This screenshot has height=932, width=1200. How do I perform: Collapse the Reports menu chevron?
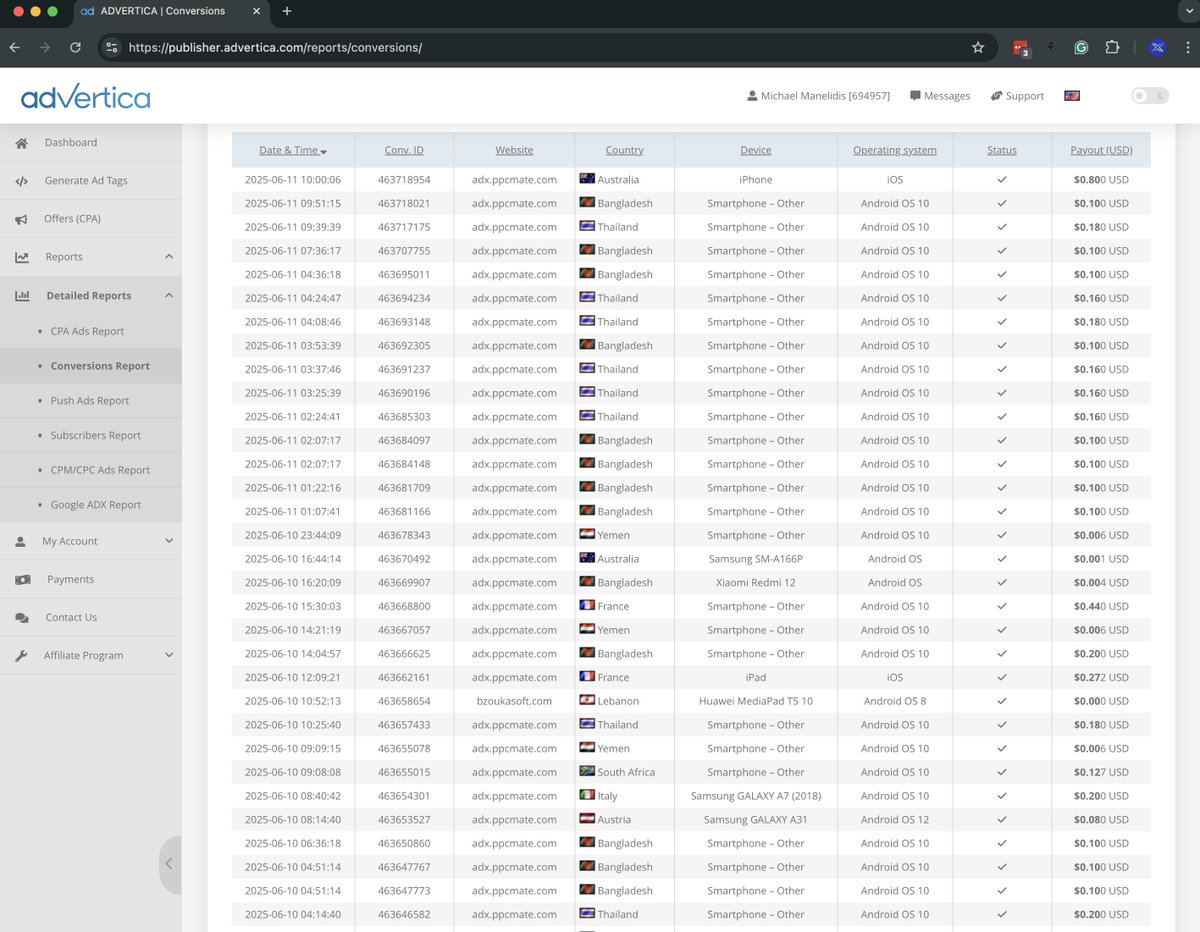coord(169,257)
